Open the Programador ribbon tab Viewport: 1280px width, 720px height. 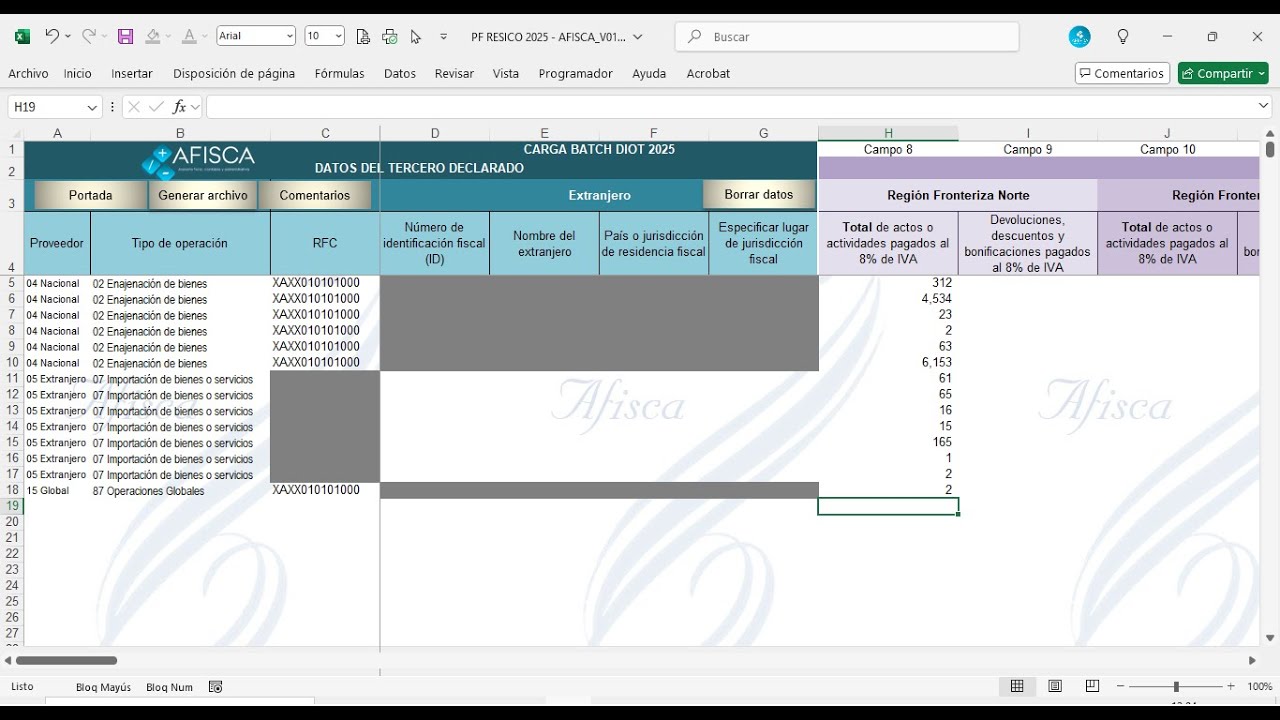coord(575,73)
